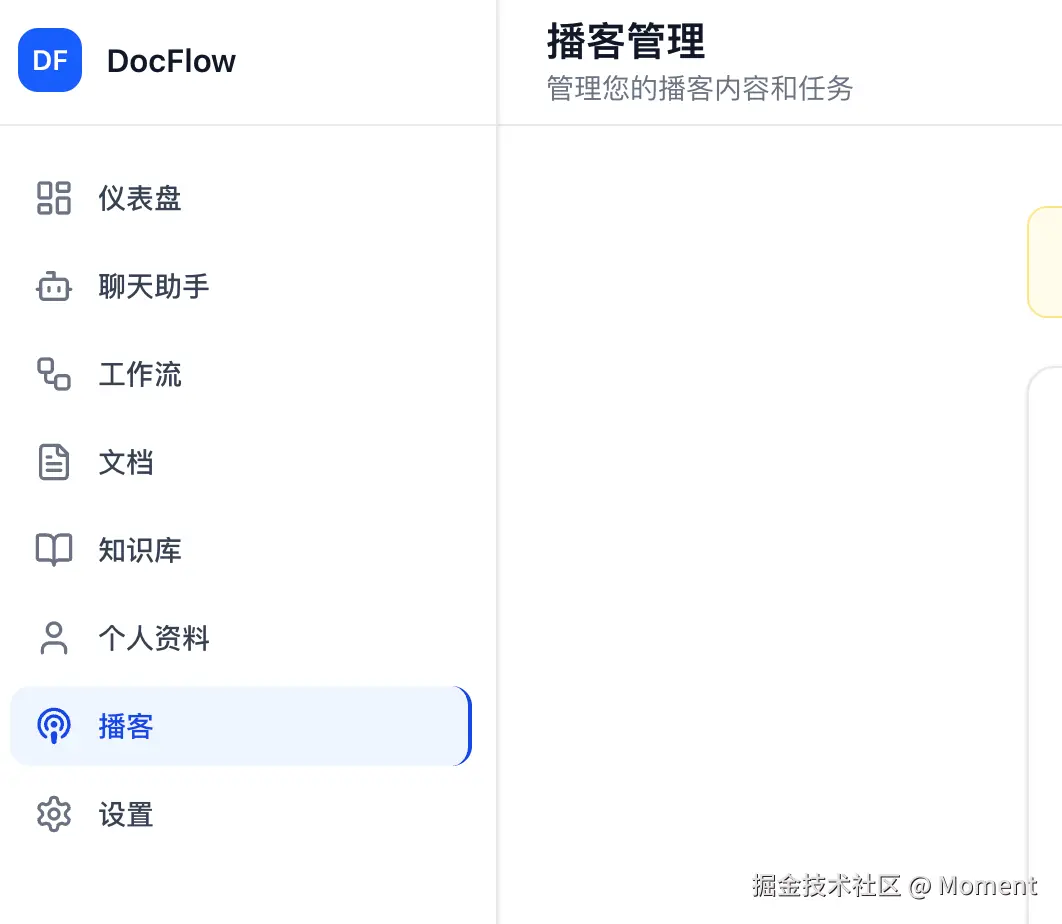Screen dimensions: 1062x924
Task: Click the workflow nodes icon
Action: (54, 375)
